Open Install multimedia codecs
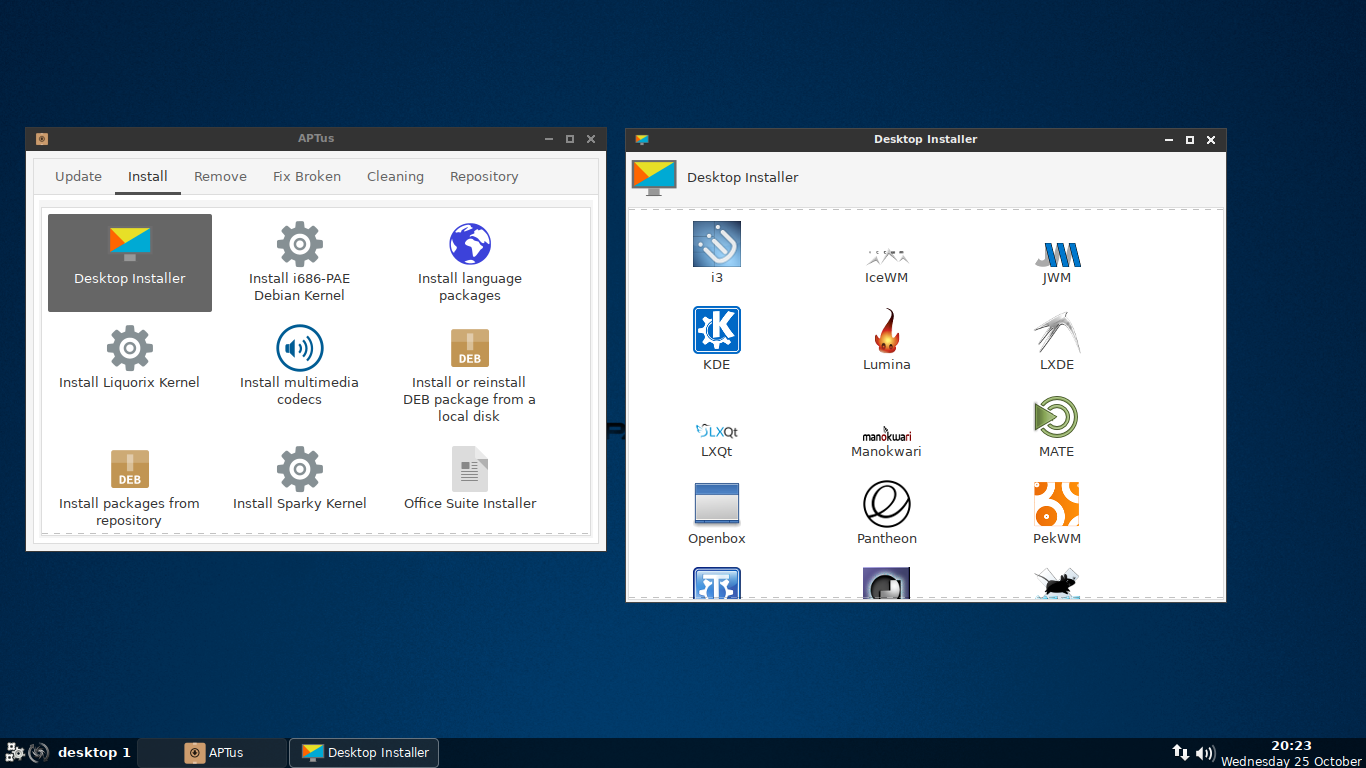The width and height of the screenshot is (1366, 768). pos(299,366)
